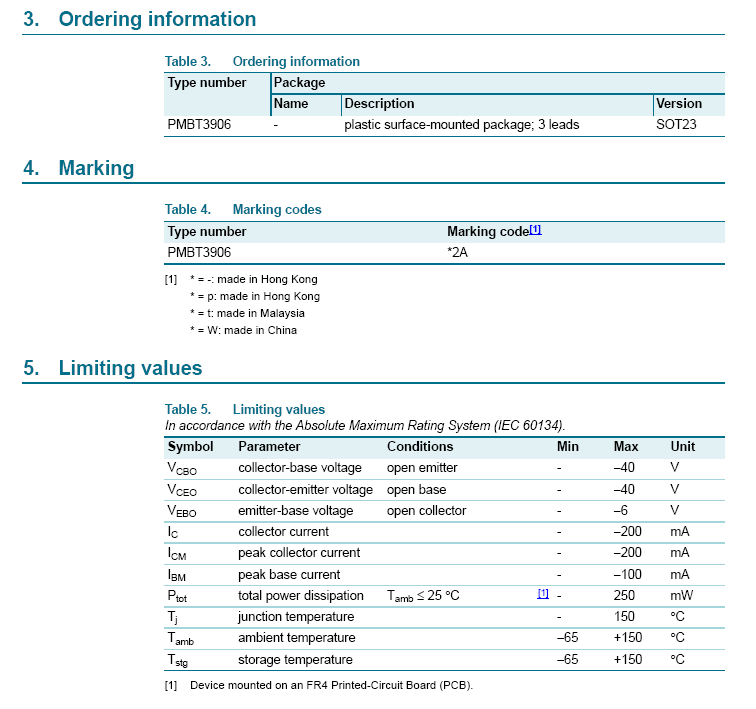Screen dimensions: 756x709
Task: Click the "open collector" condition cell
Action: 426,510
